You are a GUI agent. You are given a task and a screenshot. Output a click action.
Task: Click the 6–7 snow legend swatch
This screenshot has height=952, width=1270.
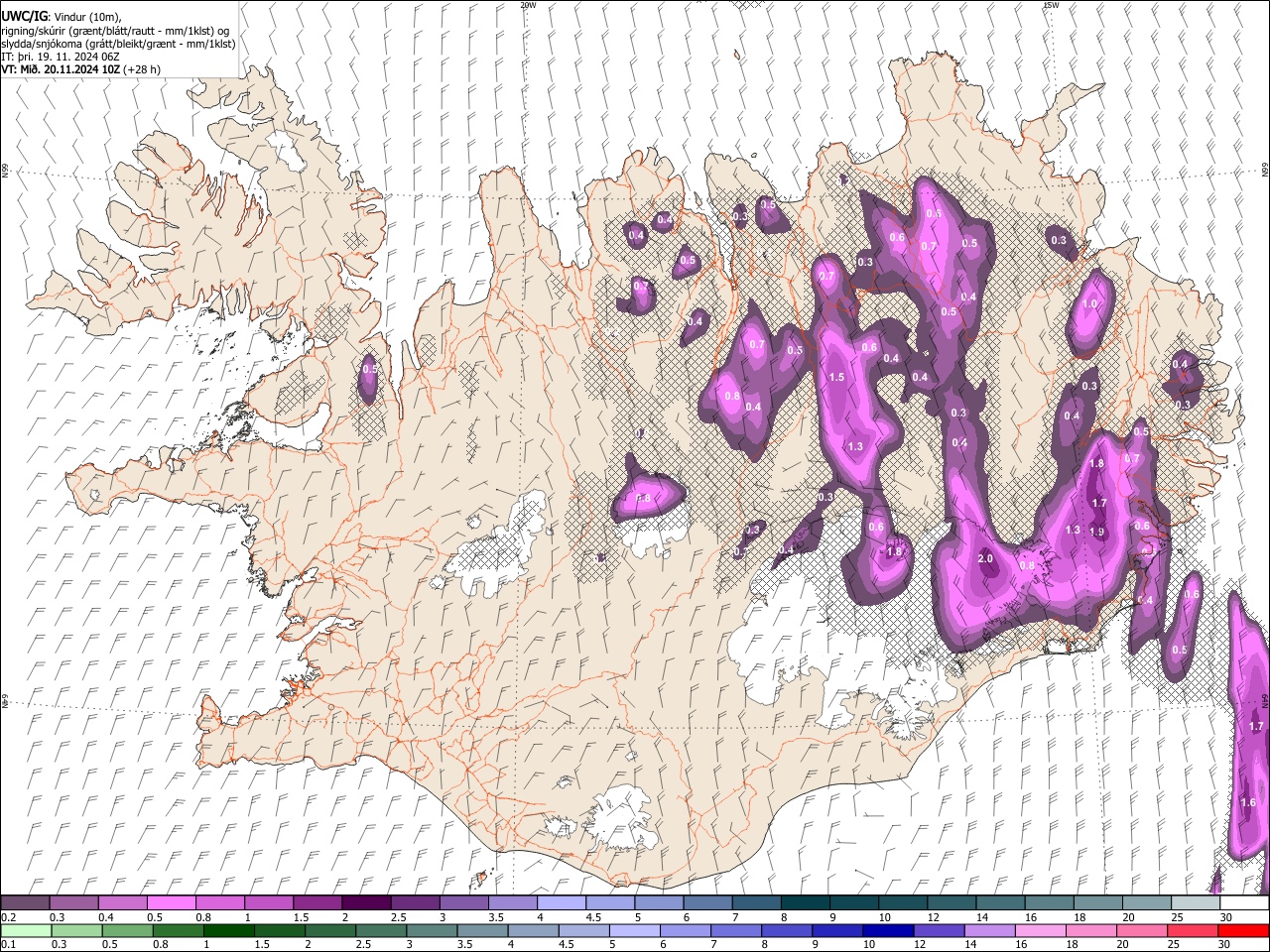[706, 902]
